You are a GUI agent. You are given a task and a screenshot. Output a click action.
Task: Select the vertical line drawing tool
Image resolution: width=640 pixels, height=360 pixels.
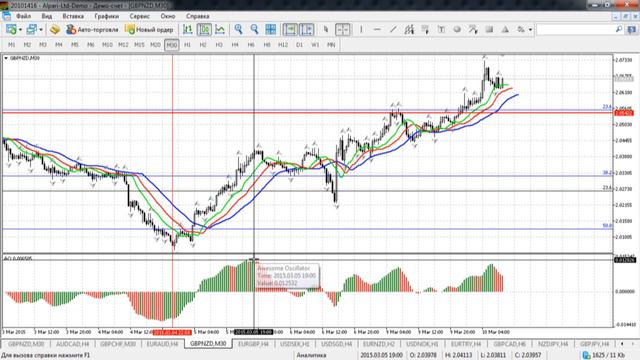[361, 29]
